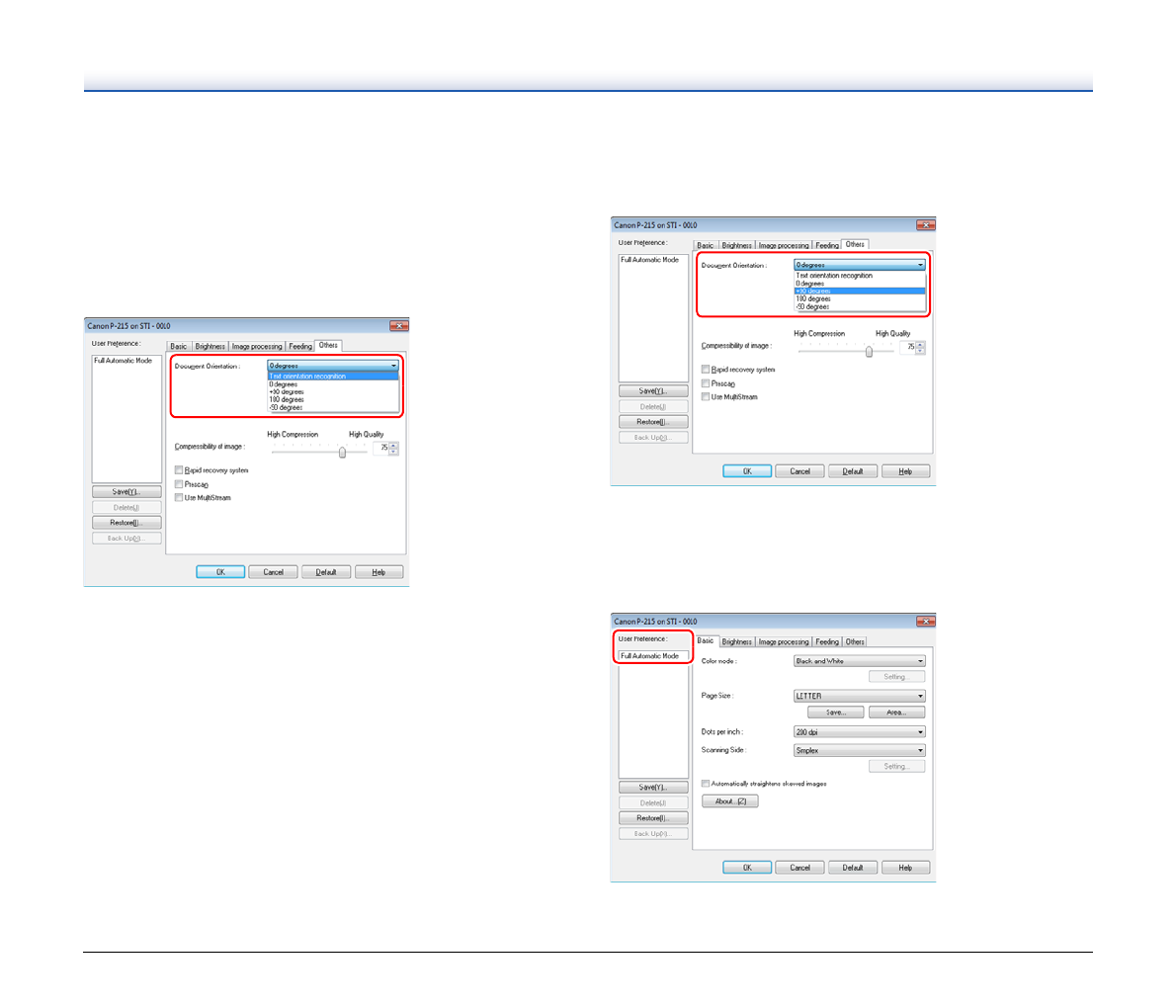The height and width of the screenshot is (1008, 1176).
Task: Enable Automatically straightens skewed images checkbox
Action: coord(706,784)
